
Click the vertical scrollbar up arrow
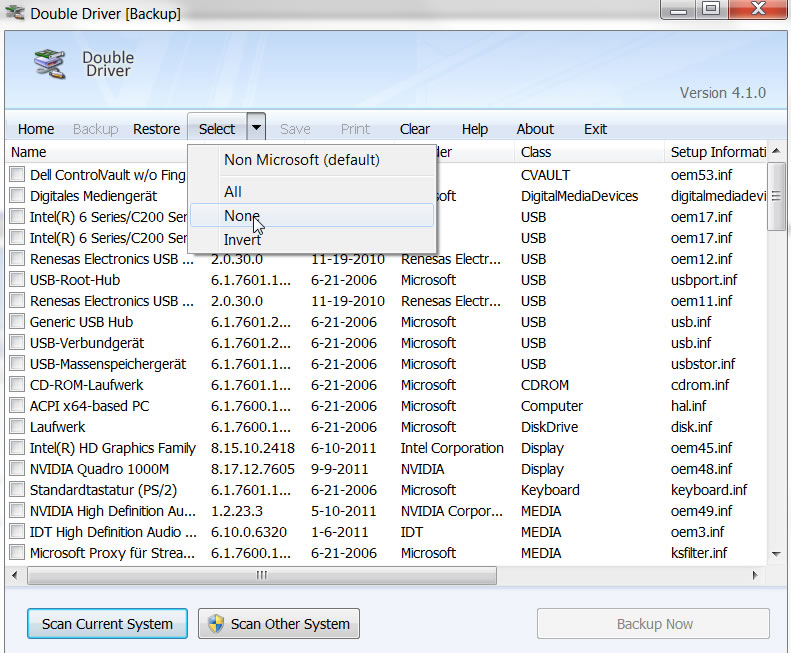[x=777, y=151]
